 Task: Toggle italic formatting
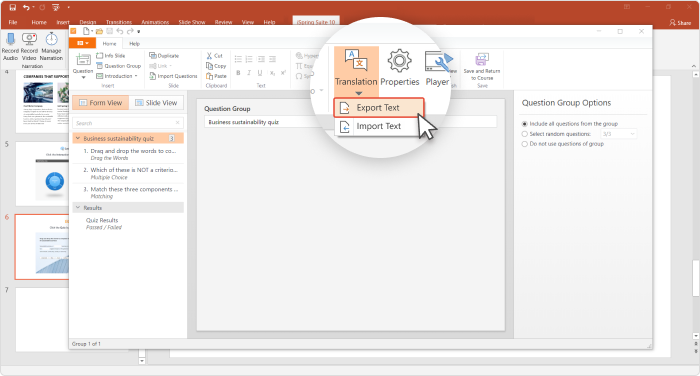pos(249,73)
